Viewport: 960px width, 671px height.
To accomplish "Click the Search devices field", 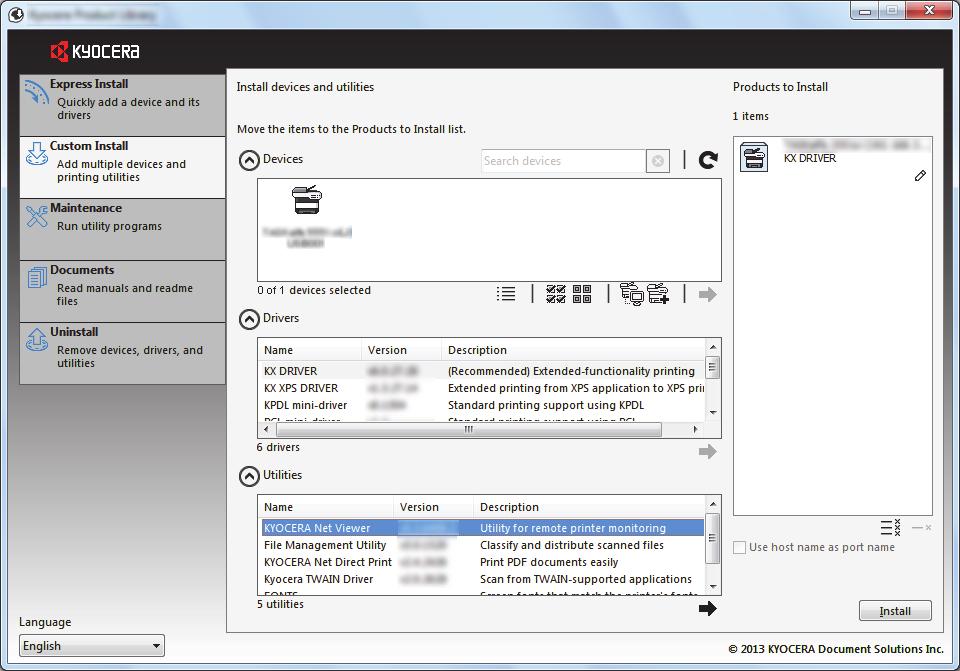I will tap(563, 161).
